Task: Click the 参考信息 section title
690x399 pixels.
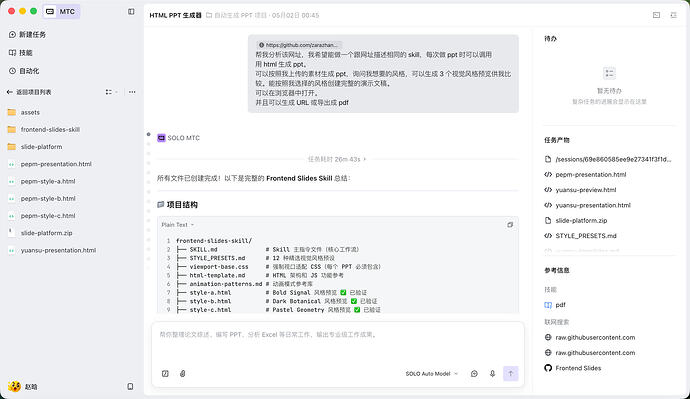Action: coord(557,270)
